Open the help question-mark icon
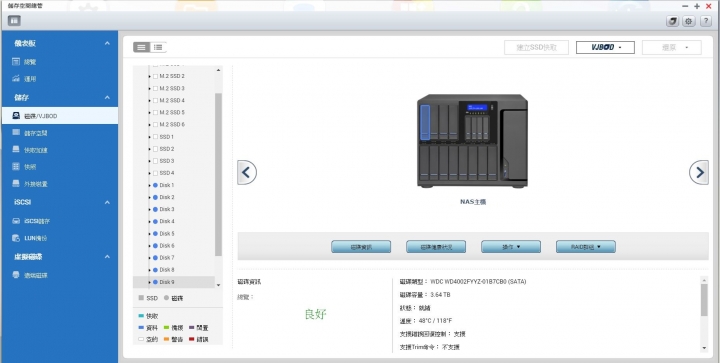 [x=706, y=21]
